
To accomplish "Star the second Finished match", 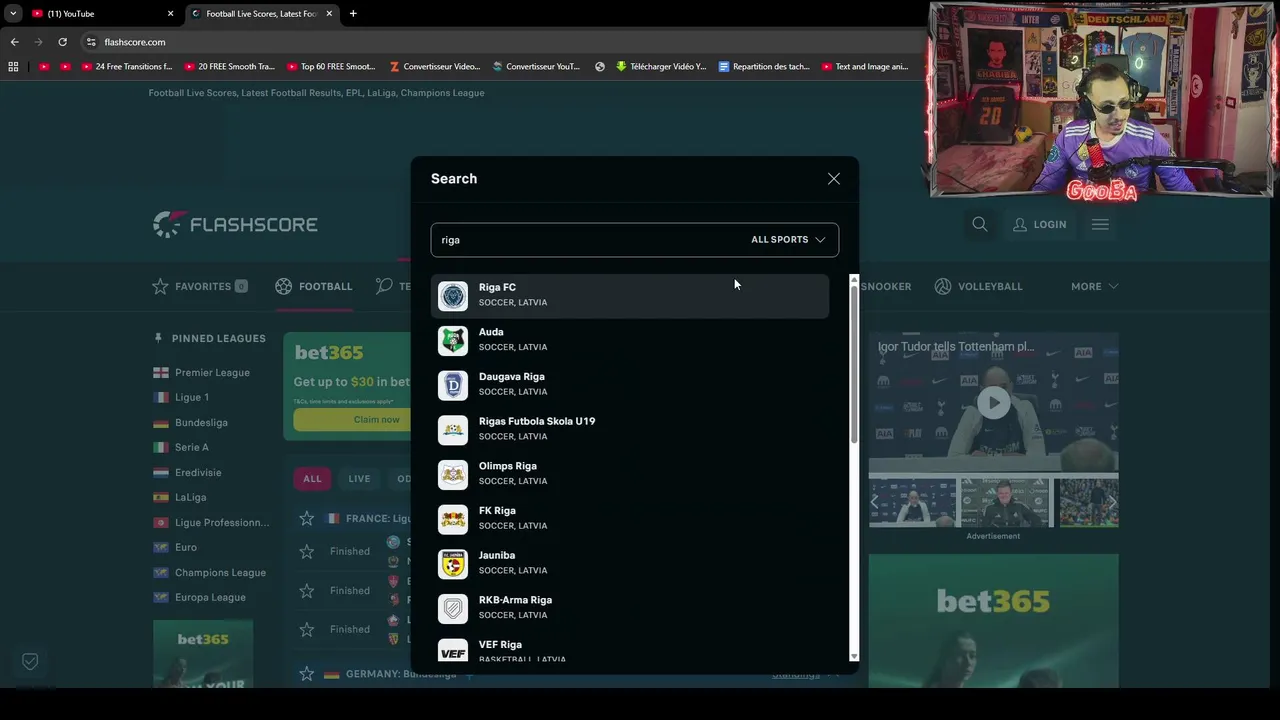I will [x=307, y=591].
